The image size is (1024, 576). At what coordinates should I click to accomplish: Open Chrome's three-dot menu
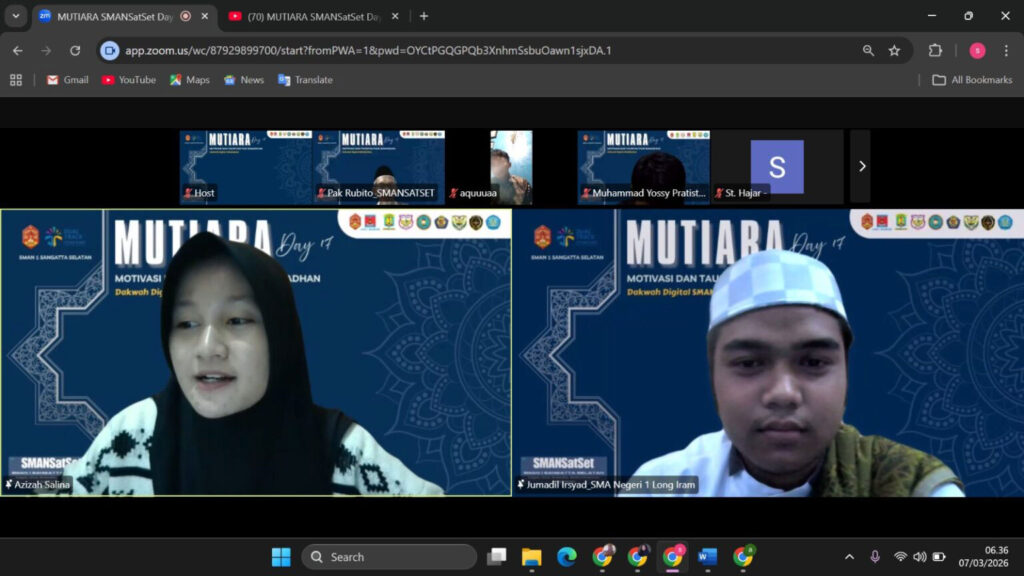(1008, 48)
